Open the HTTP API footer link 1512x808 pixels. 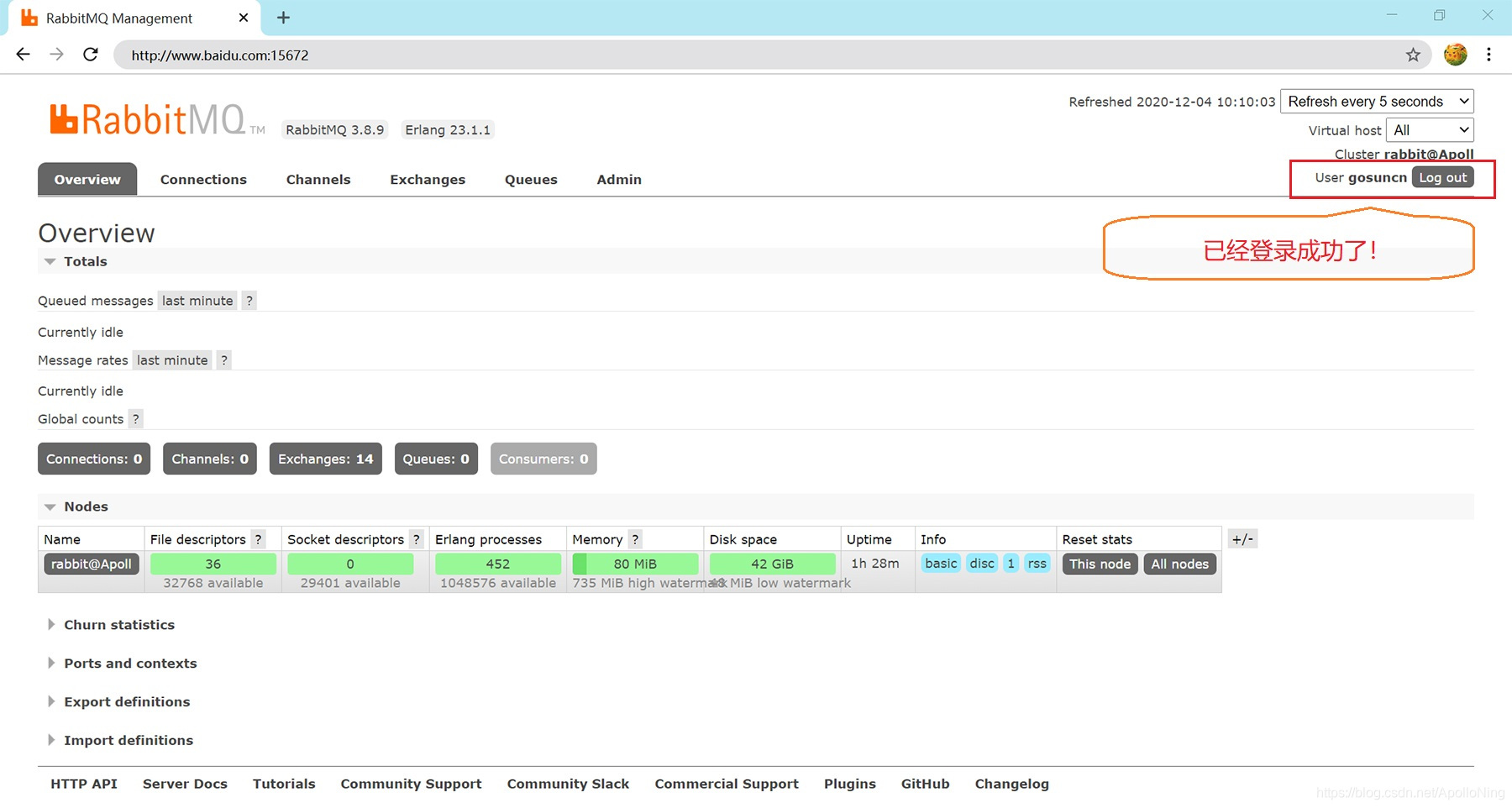click(x=84, y=784)
